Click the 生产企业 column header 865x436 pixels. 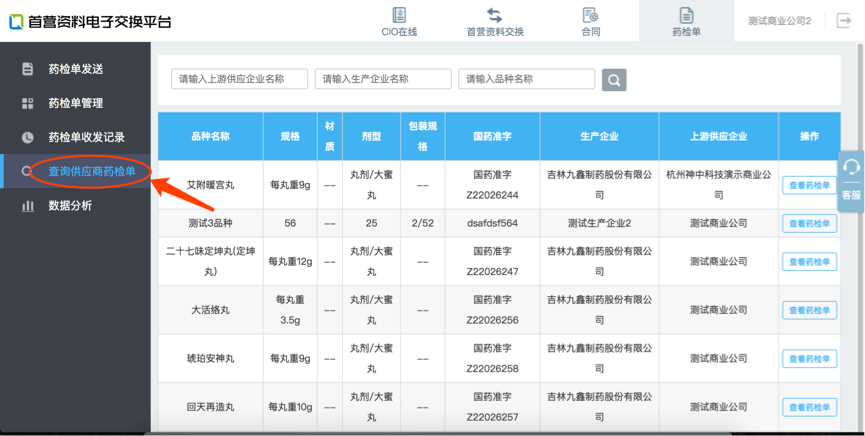tap(599, 136)
